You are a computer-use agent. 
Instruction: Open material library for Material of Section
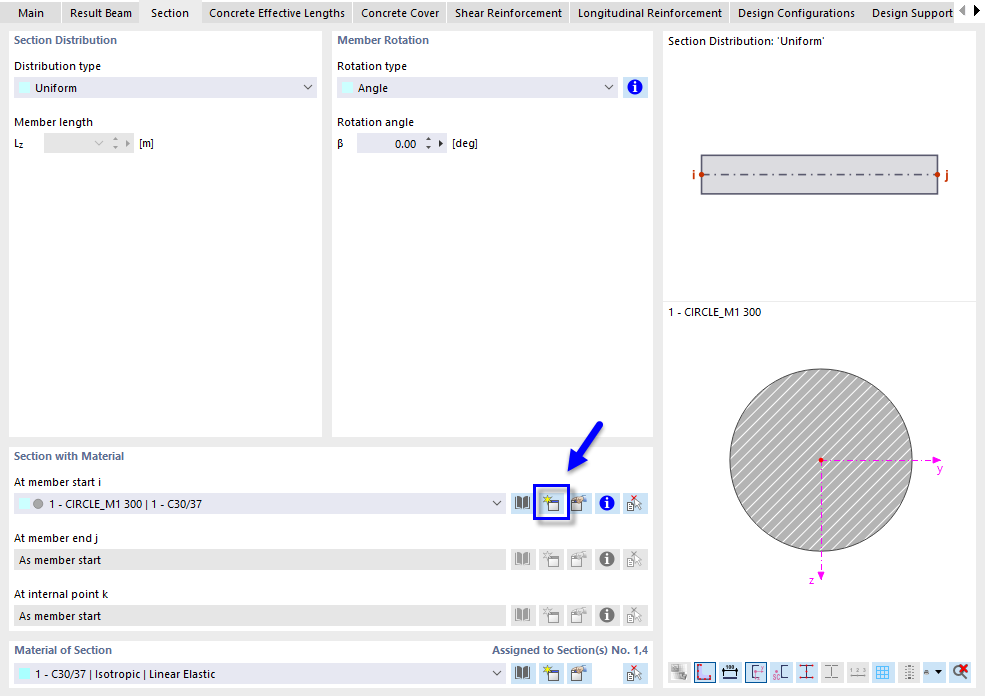523,673
